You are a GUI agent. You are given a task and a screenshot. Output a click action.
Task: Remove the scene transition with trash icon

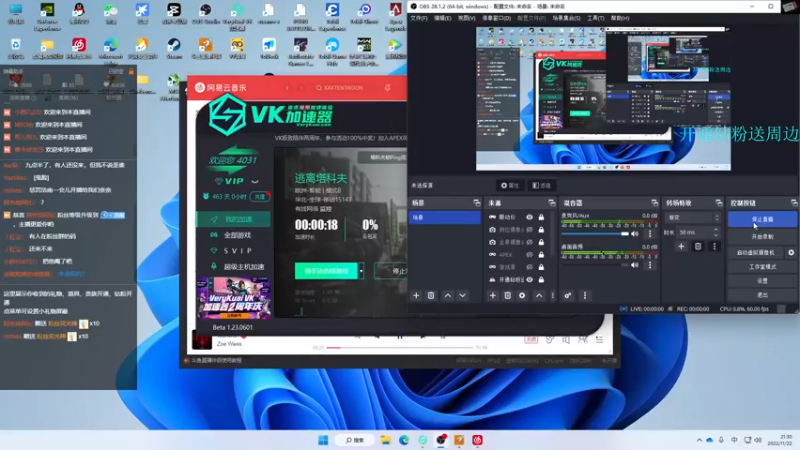(x=698, y=246)
